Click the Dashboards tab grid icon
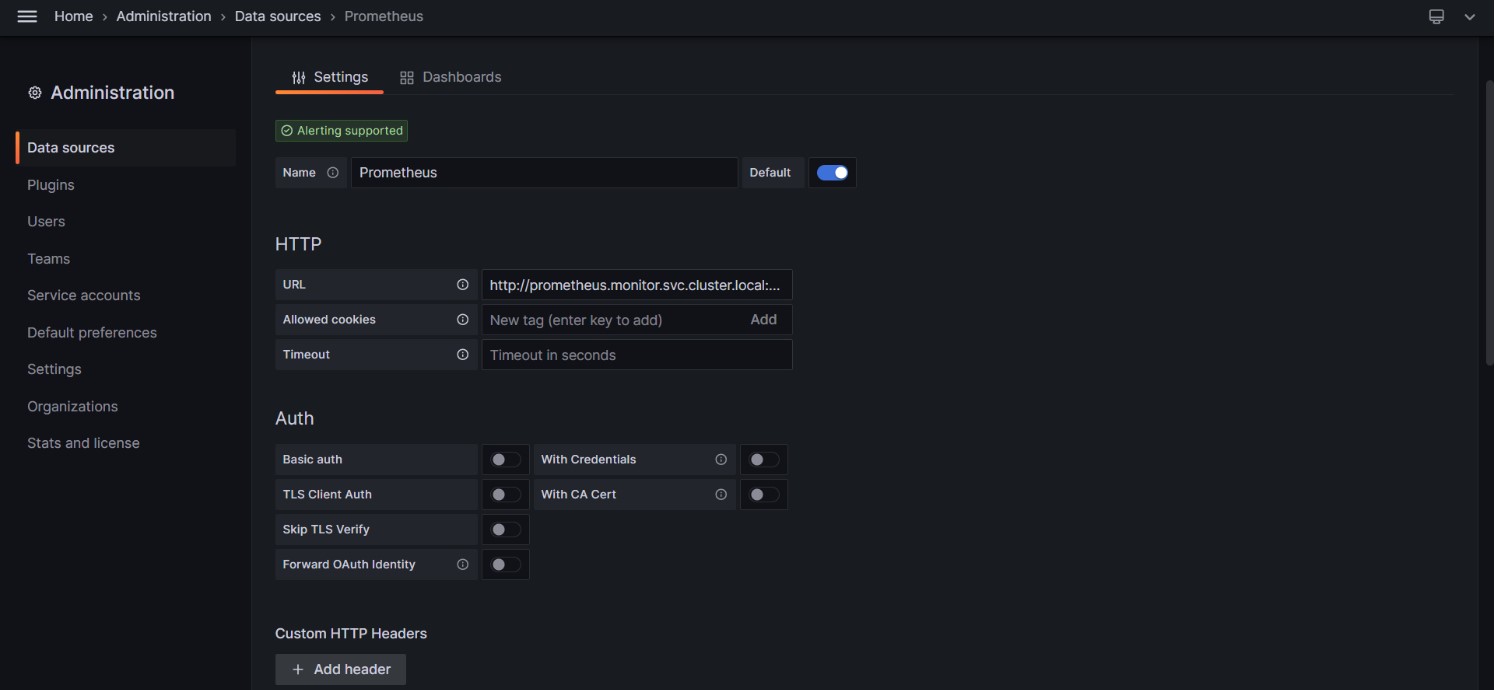 click(x=407, y=77)
